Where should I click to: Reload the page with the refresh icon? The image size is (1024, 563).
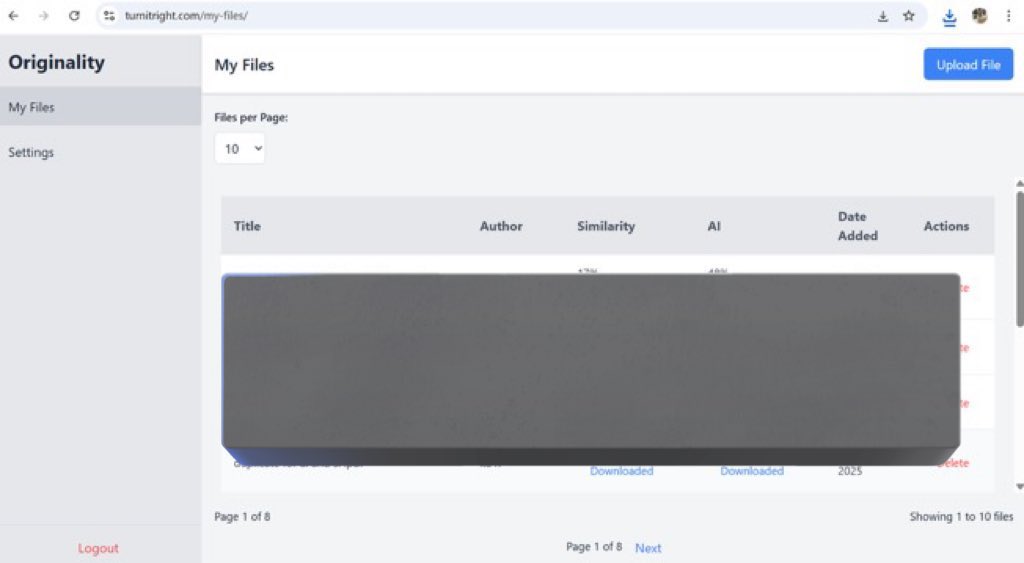[x=74, y=16]
